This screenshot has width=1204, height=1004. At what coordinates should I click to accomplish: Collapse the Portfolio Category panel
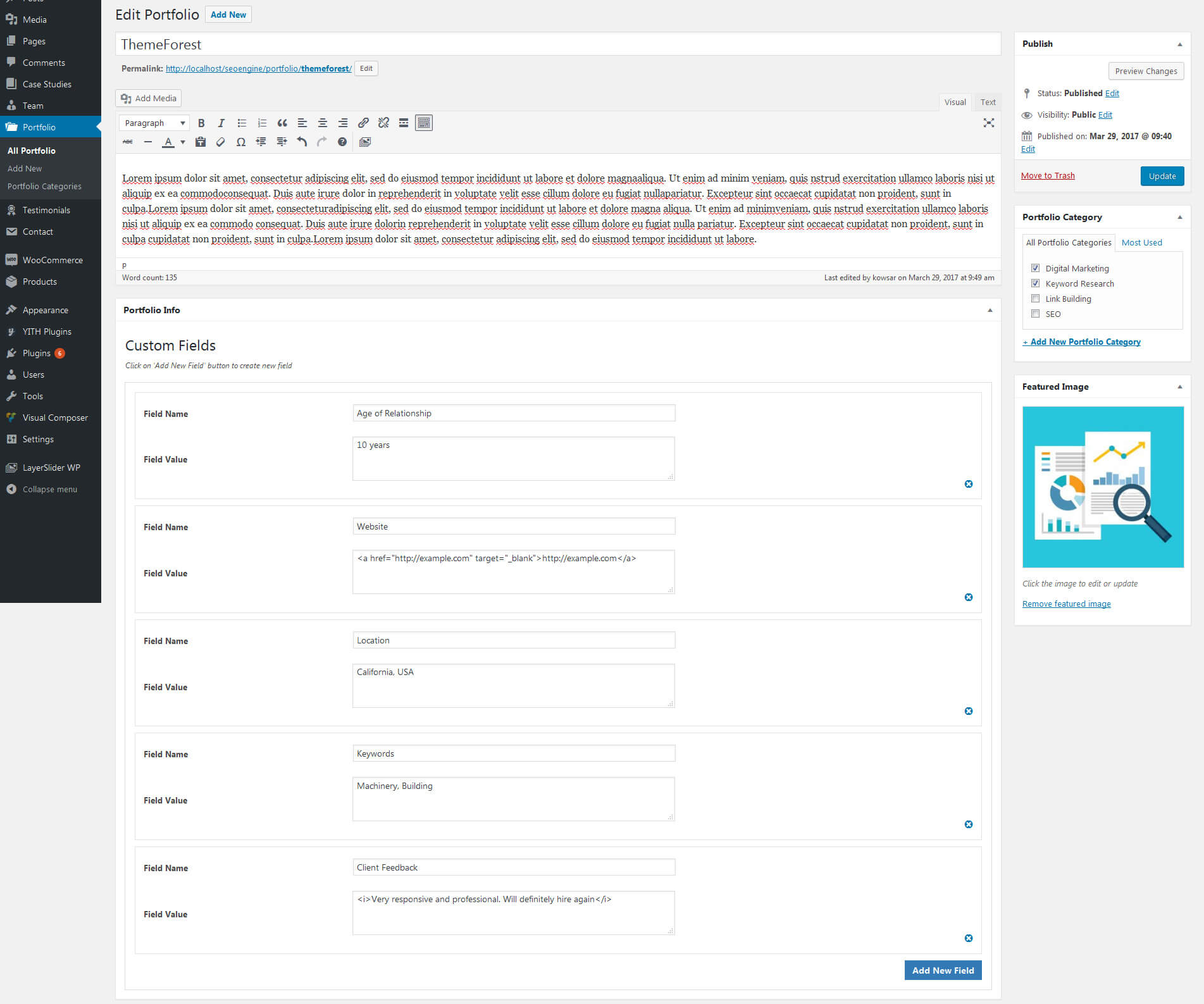coord(1180,217)
